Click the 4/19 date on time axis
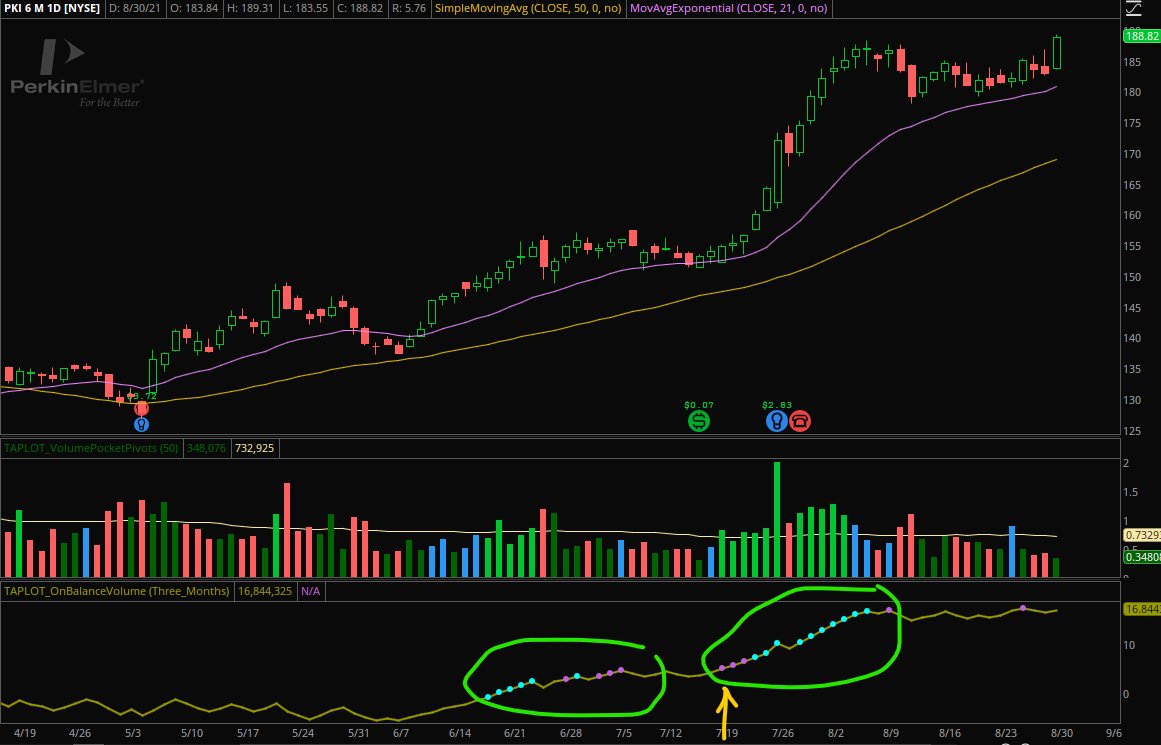Image resolution: width=1161 pixels, height=745 pixels. [x=24, y=733]
